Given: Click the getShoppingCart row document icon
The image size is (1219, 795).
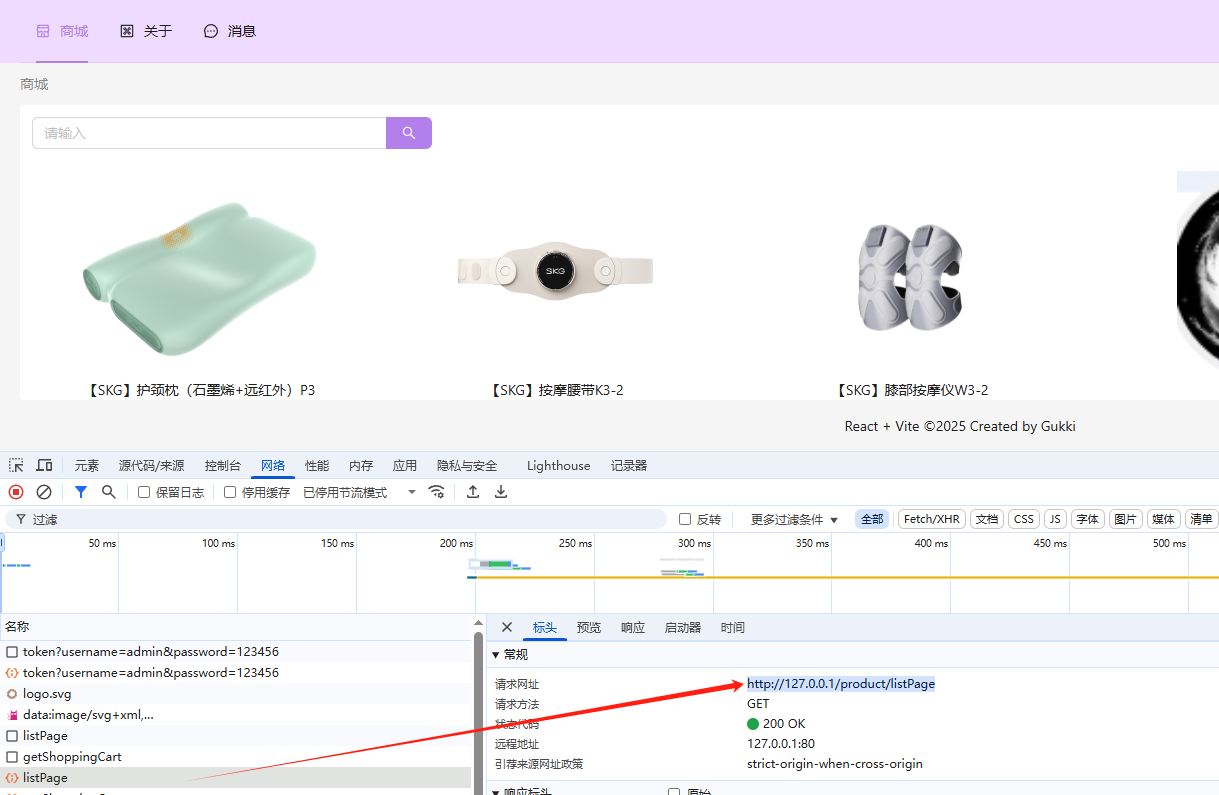Looking at the screenshot, I should click(x=12, y=757).
